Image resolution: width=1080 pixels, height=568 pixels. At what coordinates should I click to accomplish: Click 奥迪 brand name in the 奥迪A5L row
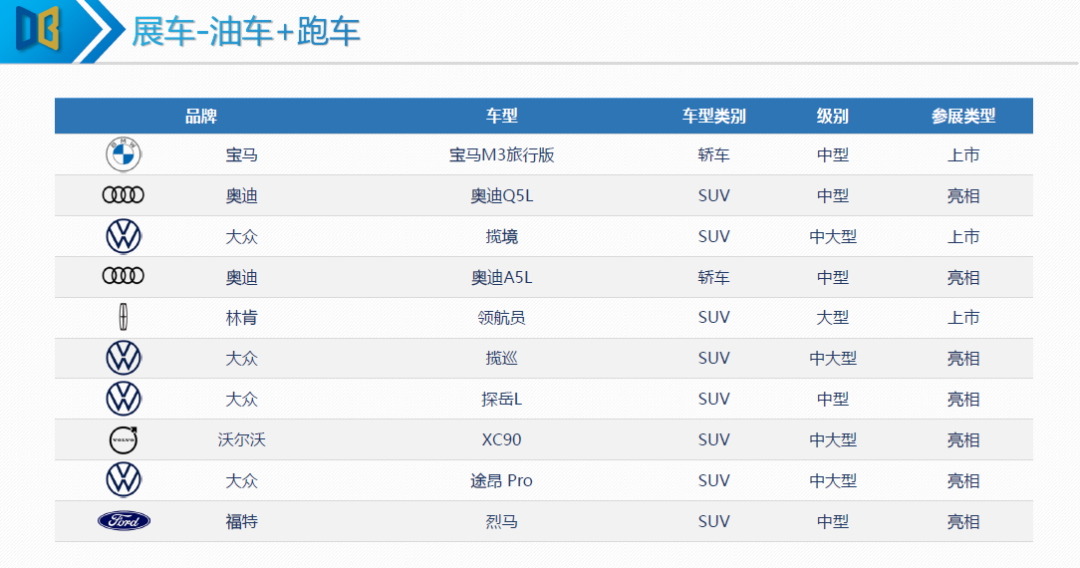point(242,277)
